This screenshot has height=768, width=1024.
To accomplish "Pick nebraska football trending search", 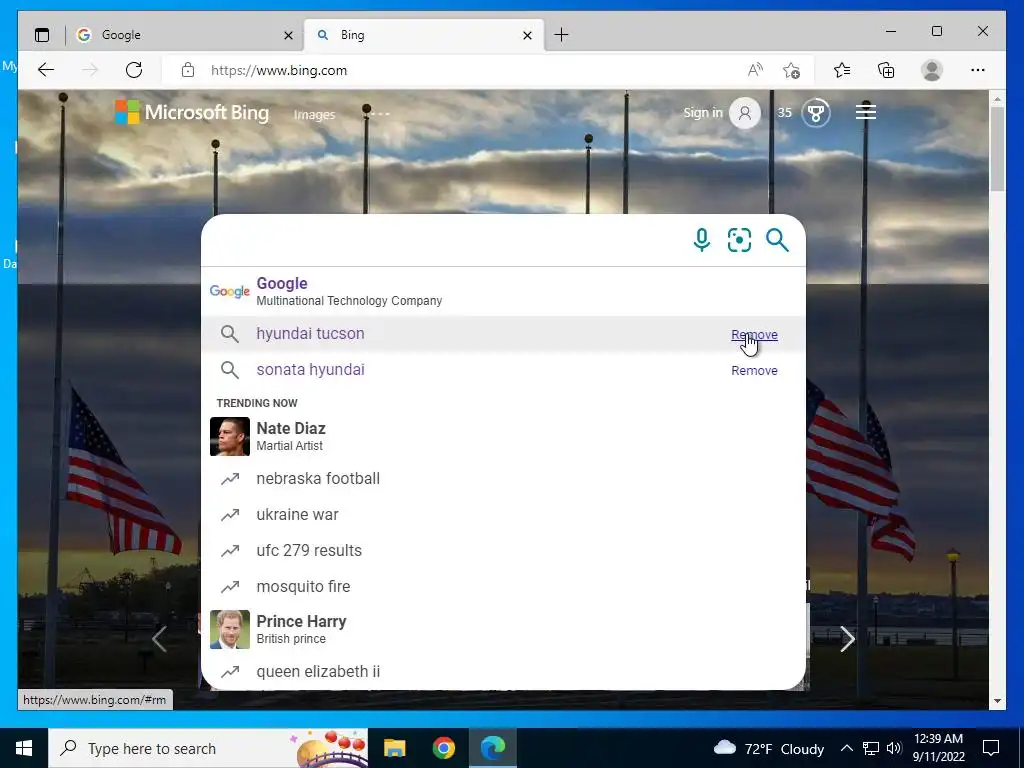I will 503,479.
